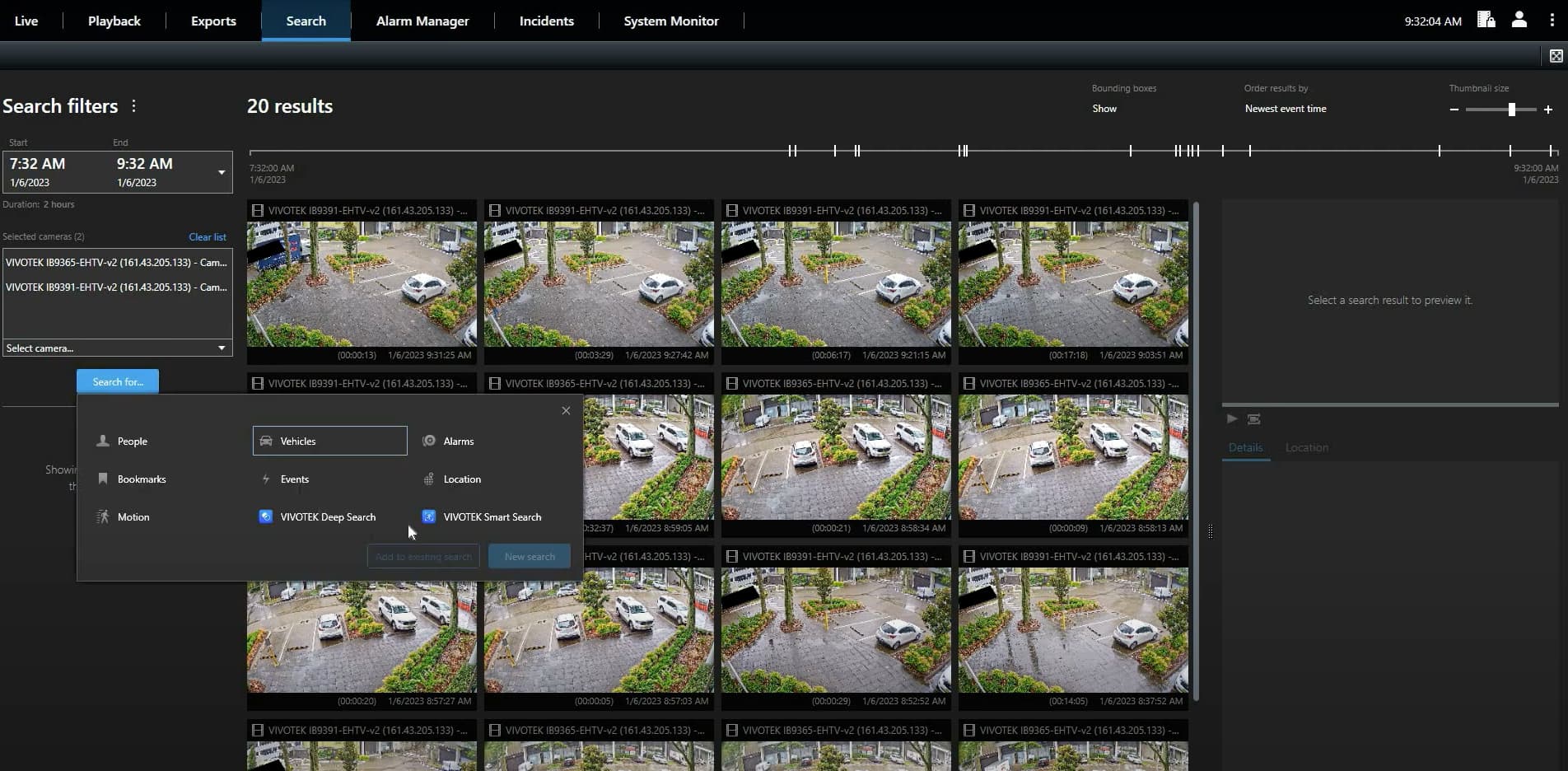This screenshot has height=771, width=1568.
Task: Click the Clear list link
Action: click(207, 237)
